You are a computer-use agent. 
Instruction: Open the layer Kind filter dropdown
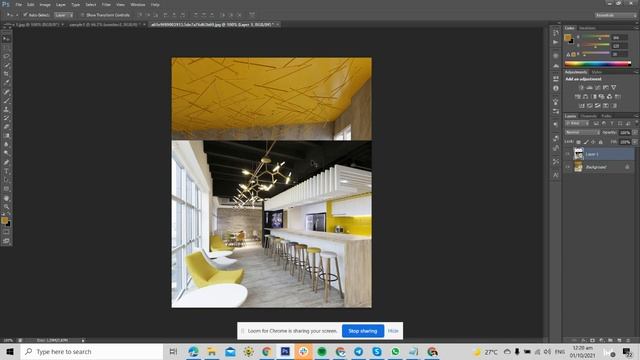[x=577, y=123]
